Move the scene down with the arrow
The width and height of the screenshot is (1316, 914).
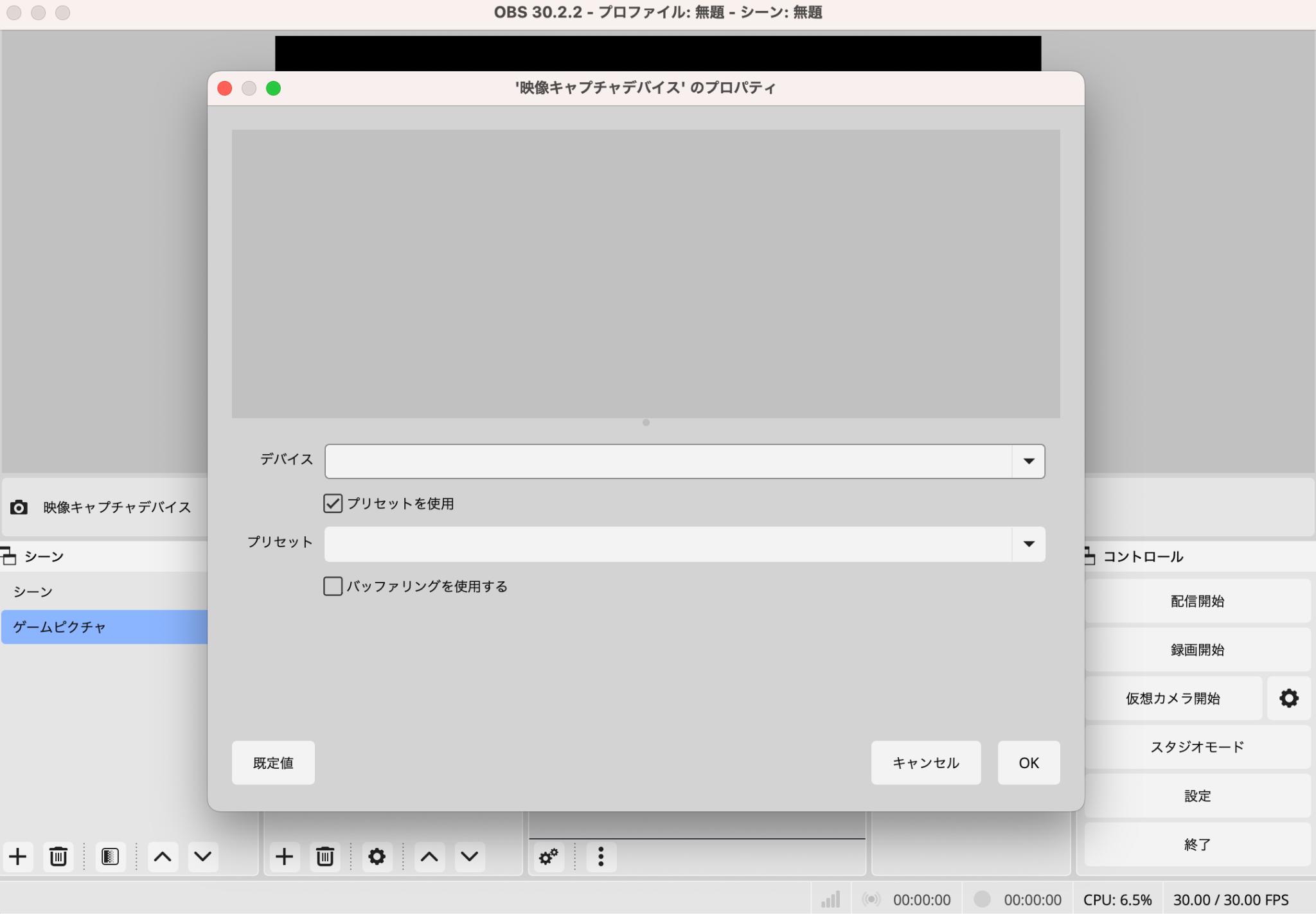(x=203, y=856)
